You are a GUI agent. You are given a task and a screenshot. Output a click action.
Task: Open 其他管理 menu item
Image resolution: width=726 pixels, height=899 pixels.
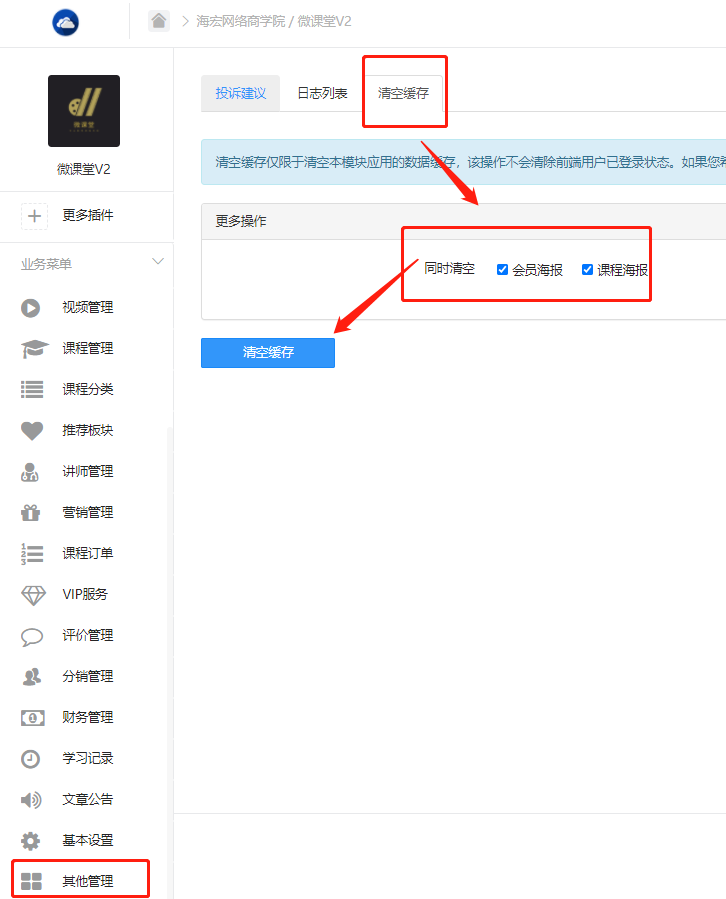point(88,881)
